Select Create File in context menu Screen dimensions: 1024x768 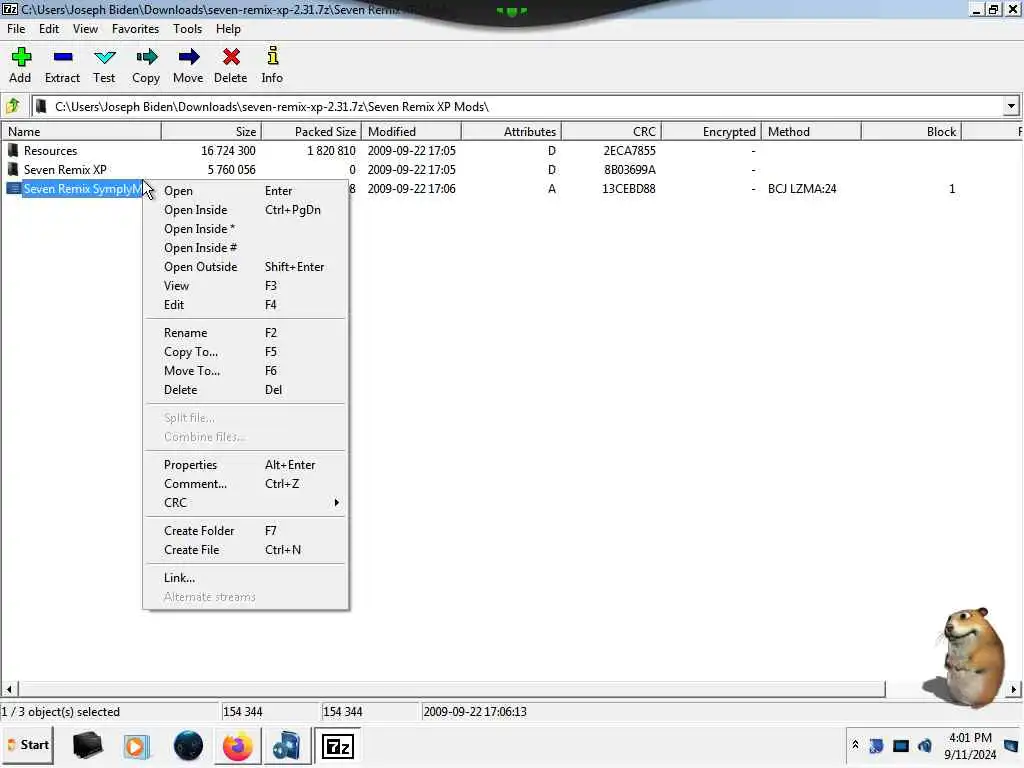(x=246, y=549)
